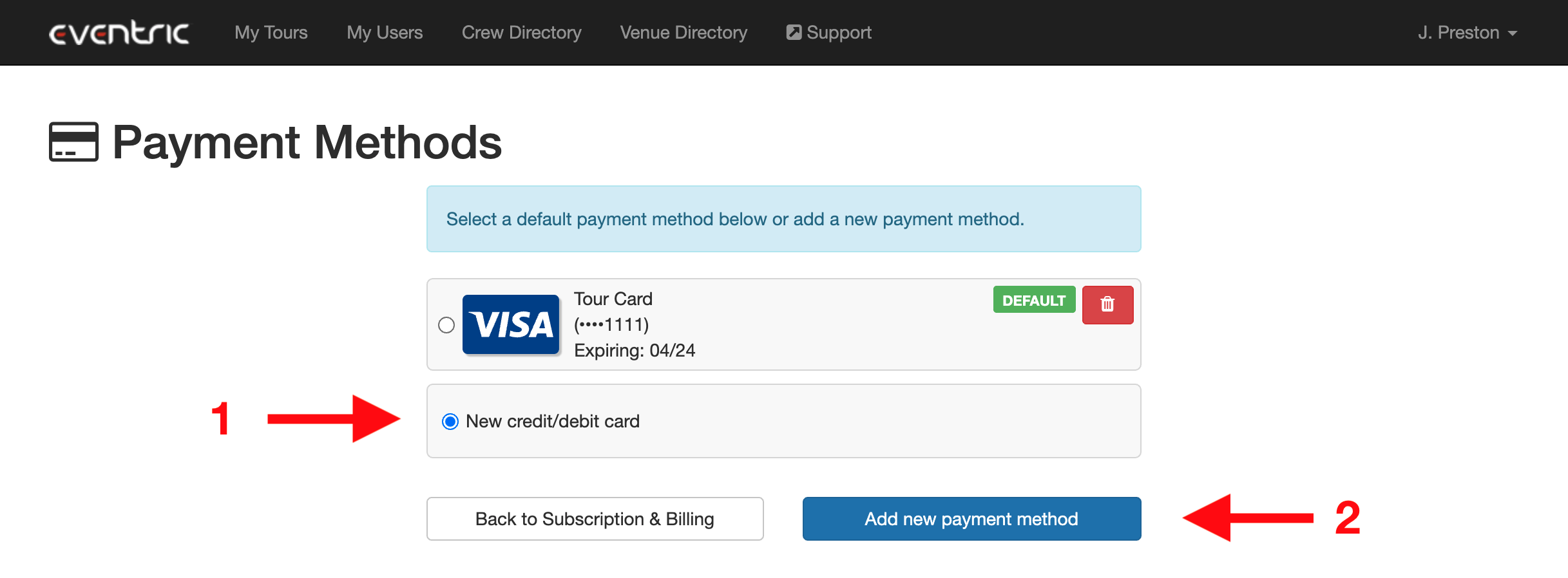The image size is (1568, 578).
Task: Click Back to Subscription & Billing
Action: 595,519
